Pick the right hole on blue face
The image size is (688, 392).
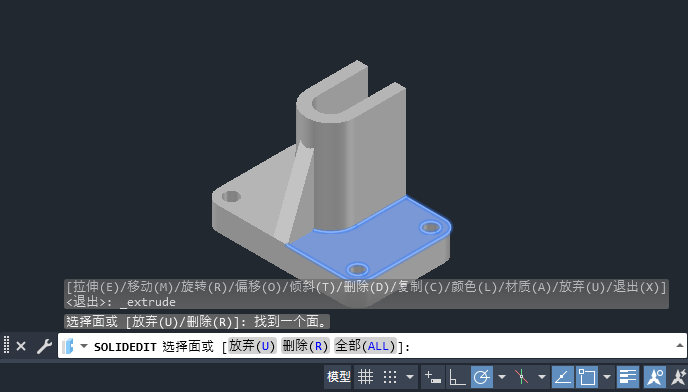[430, 227]
